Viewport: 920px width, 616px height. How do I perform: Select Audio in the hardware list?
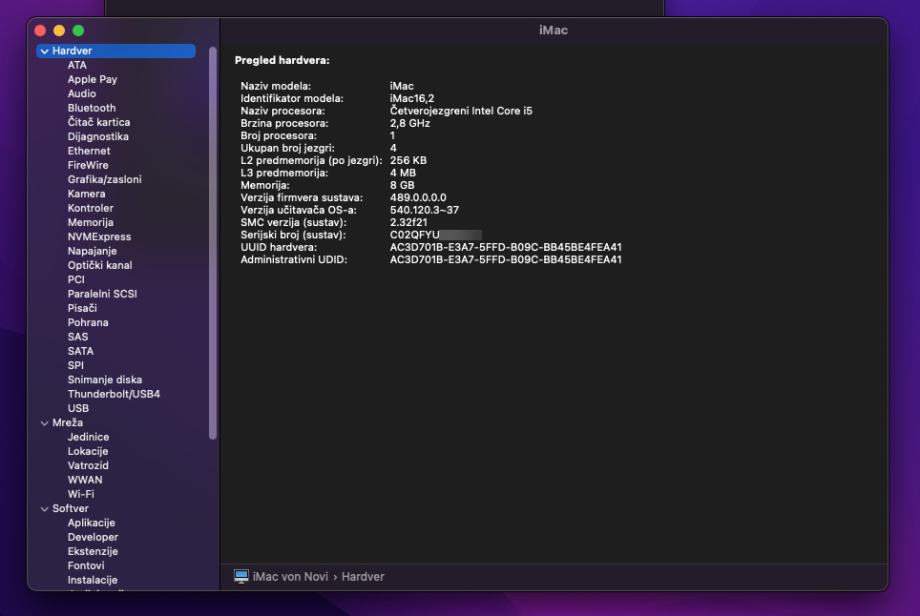pos(82,94)
